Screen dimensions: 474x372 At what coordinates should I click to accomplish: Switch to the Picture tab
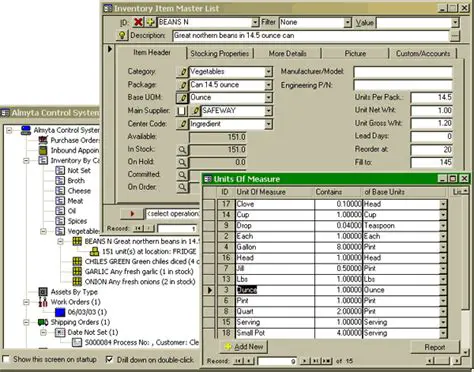(355, 54)
